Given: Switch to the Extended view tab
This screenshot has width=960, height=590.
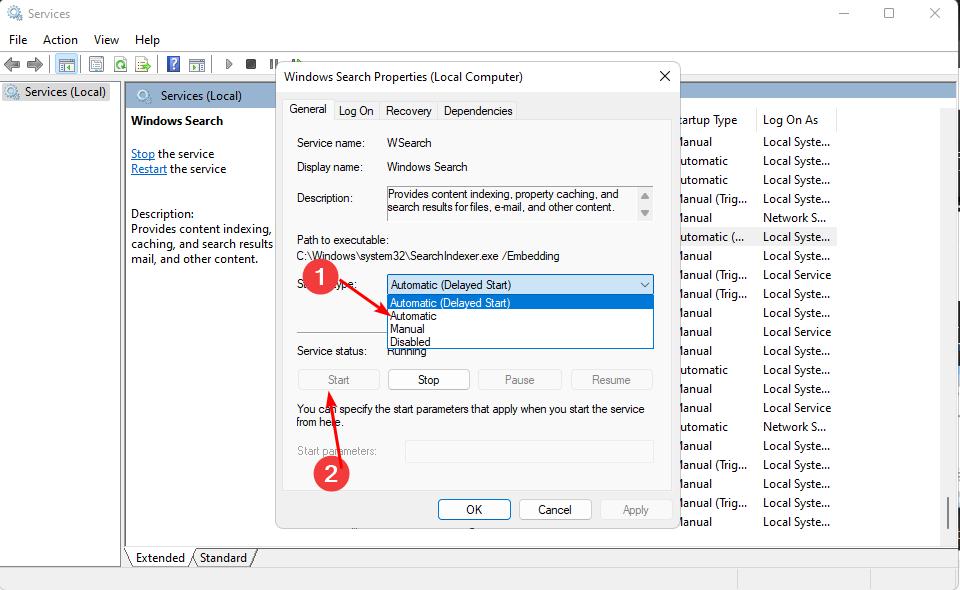Looking at the screenshot, I should [x=160, y=558].
